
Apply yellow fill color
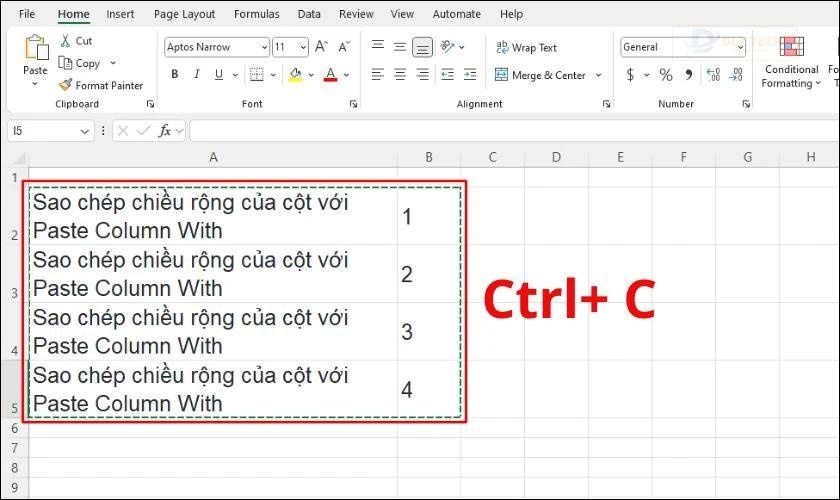[x=295, y=74]
